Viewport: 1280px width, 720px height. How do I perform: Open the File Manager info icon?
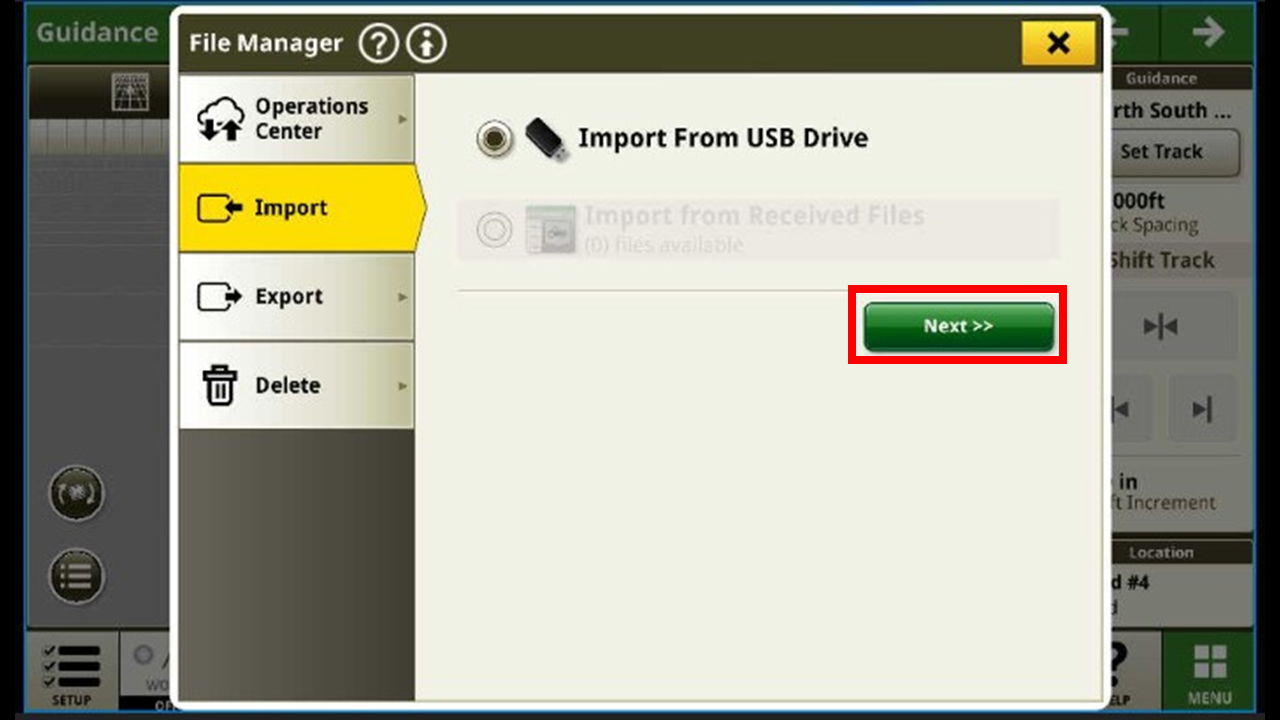click(x=427, y=43)
